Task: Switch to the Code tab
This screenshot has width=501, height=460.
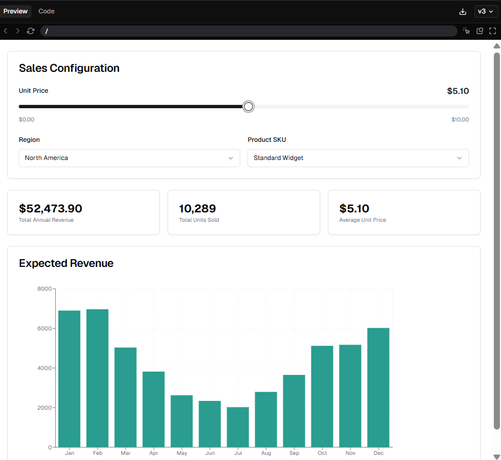Action: pos(46,11)
